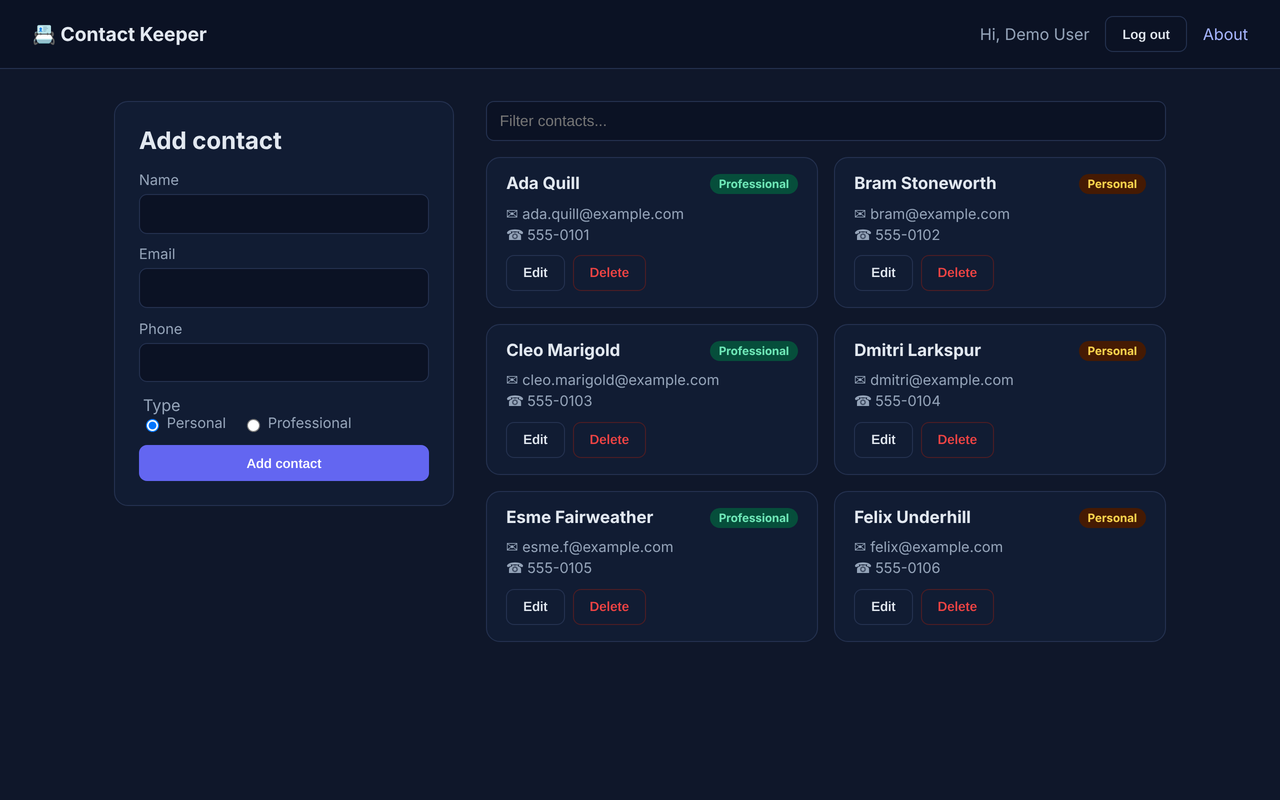Select the Personal type radio button
The width and height of the screenshot is (1280, 800).
point(153,425)
